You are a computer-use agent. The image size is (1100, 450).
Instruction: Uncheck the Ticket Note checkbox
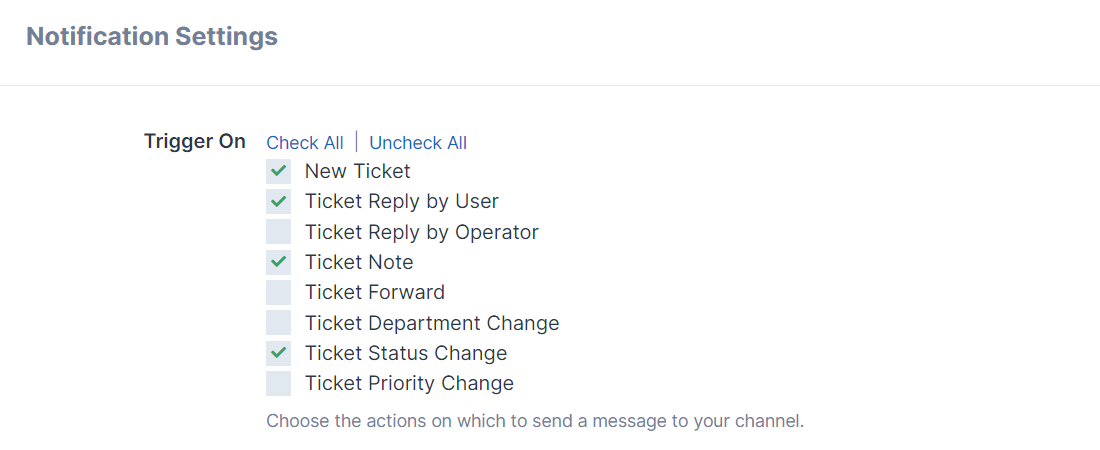tap(278, 262)
